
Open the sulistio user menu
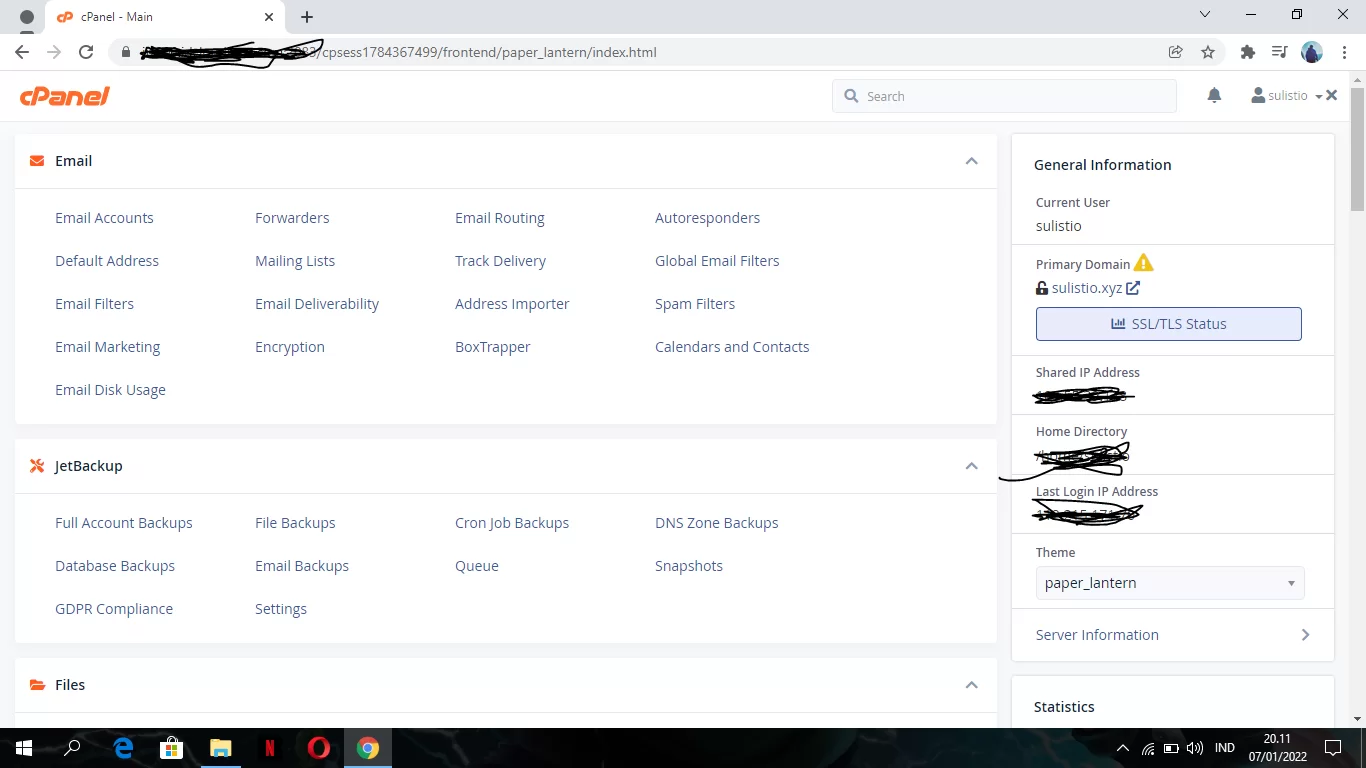point(1287,96)
